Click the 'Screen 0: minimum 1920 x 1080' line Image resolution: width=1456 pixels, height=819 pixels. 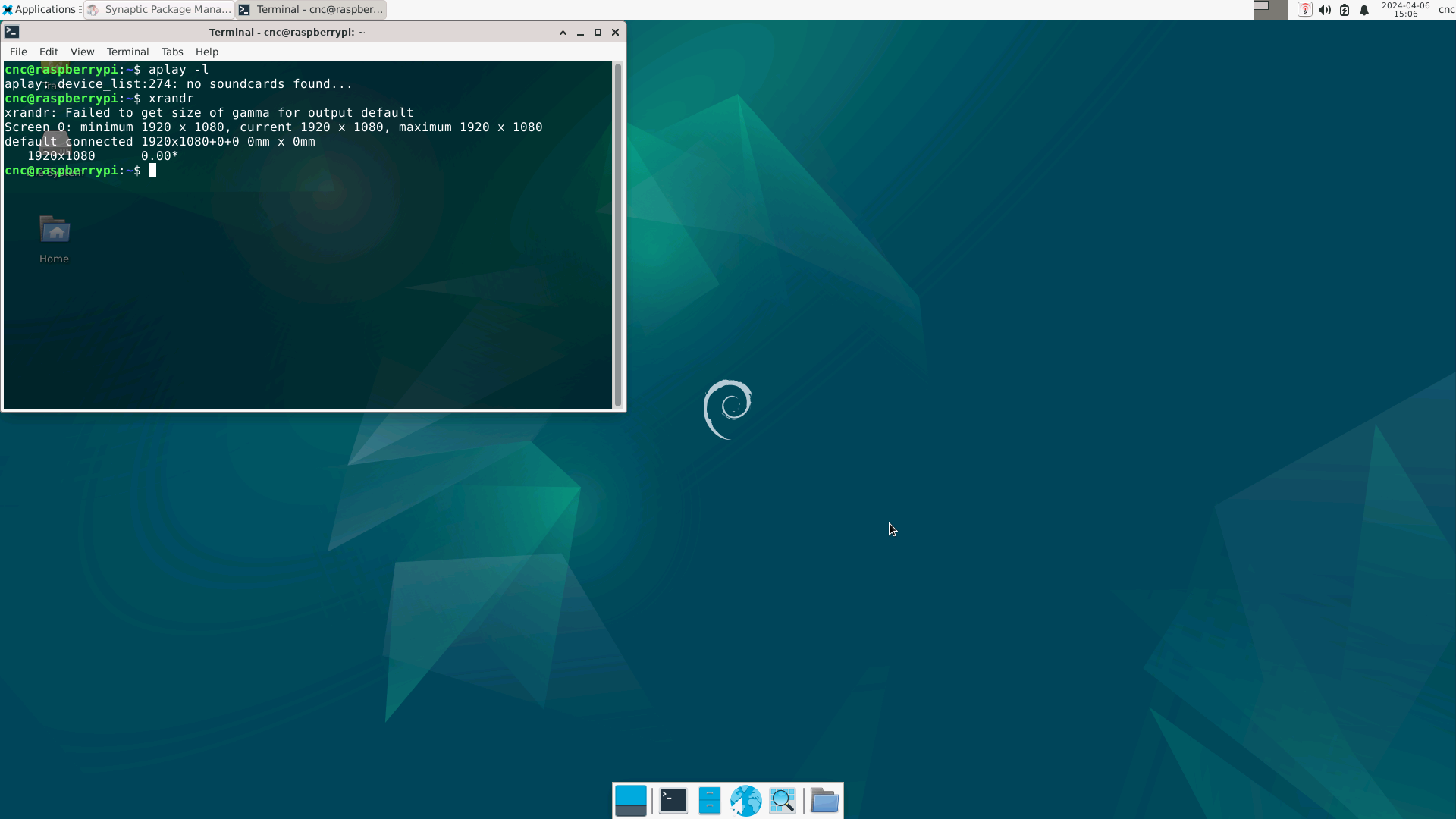click(274, 127)
